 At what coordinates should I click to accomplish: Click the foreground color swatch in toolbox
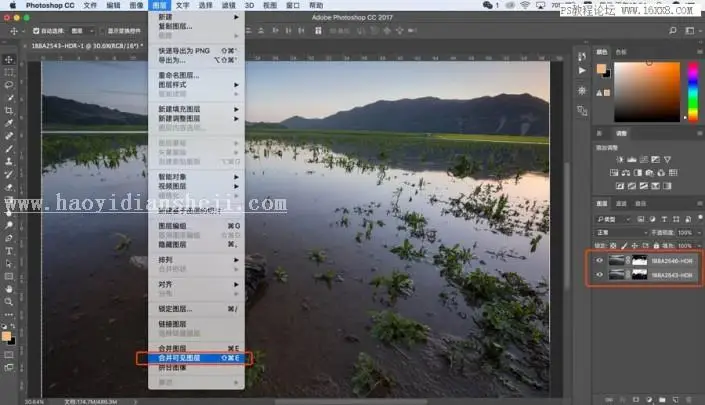coord(6,336)
